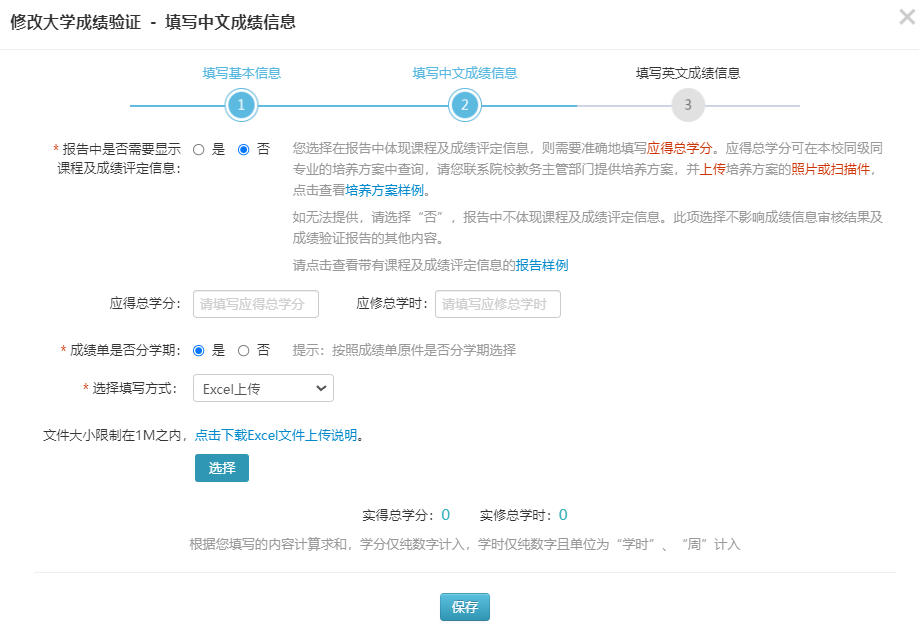Open the 选择填写方式 dropdown showing Excel上传
Screen dimensions: 919x632
(x=262, y=388)
